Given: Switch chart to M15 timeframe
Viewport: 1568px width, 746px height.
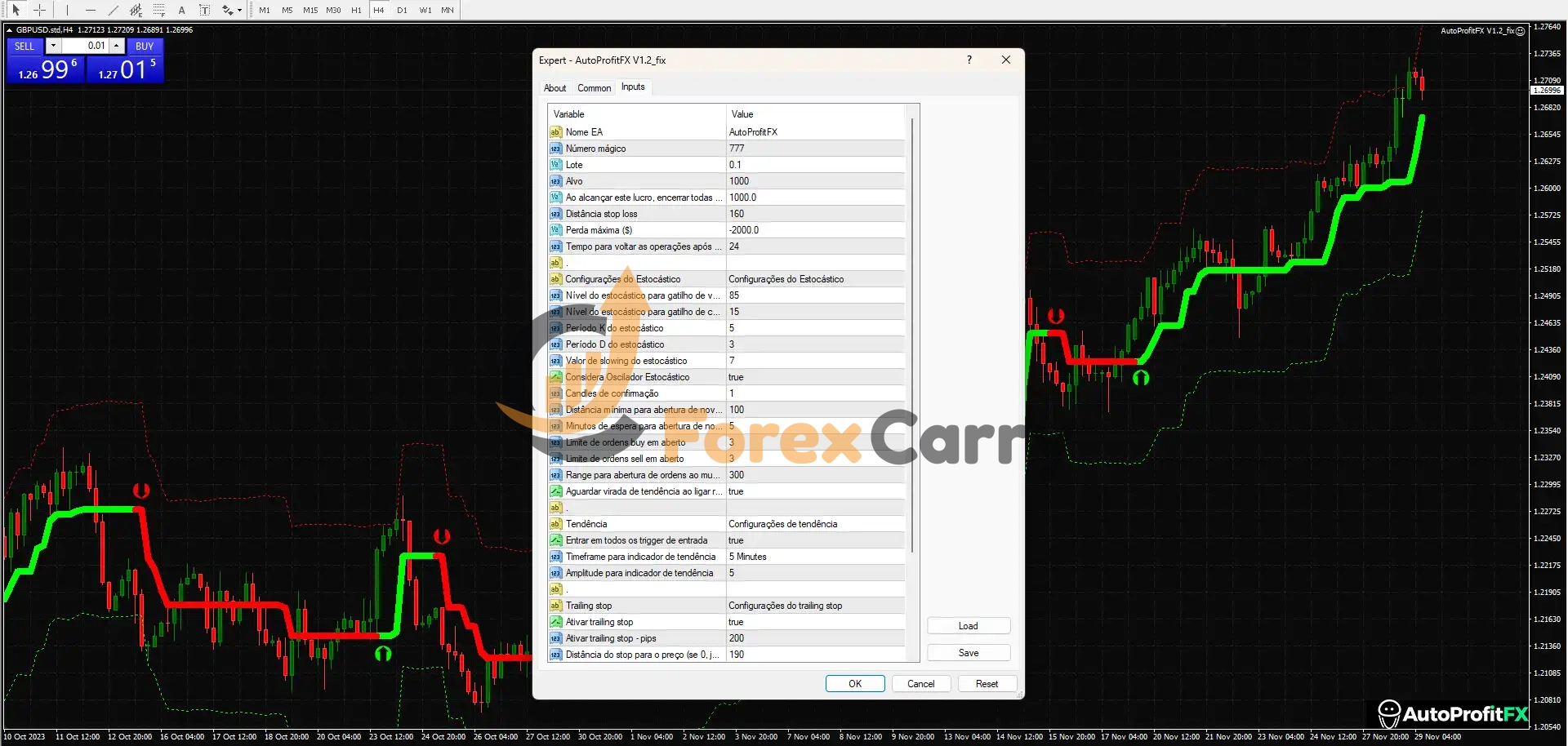Looking at the screenshot, I should point(310,10).
